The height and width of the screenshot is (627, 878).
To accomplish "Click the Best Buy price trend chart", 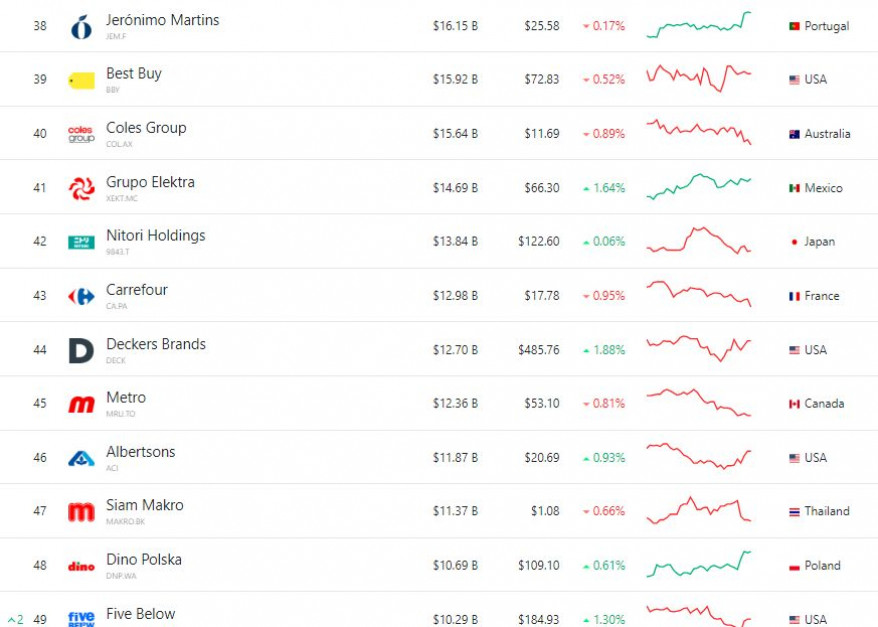I will pyautogui.click(x=698, y=78).
